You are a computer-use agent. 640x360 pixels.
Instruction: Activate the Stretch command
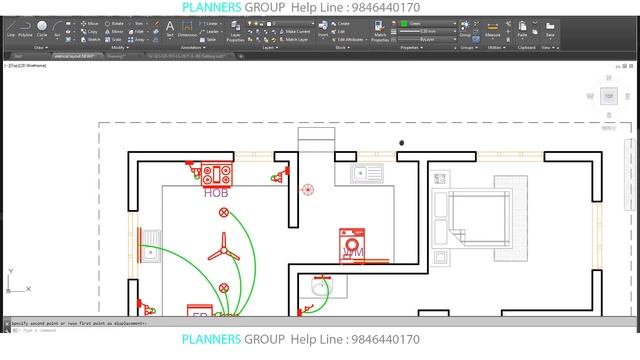90,40
